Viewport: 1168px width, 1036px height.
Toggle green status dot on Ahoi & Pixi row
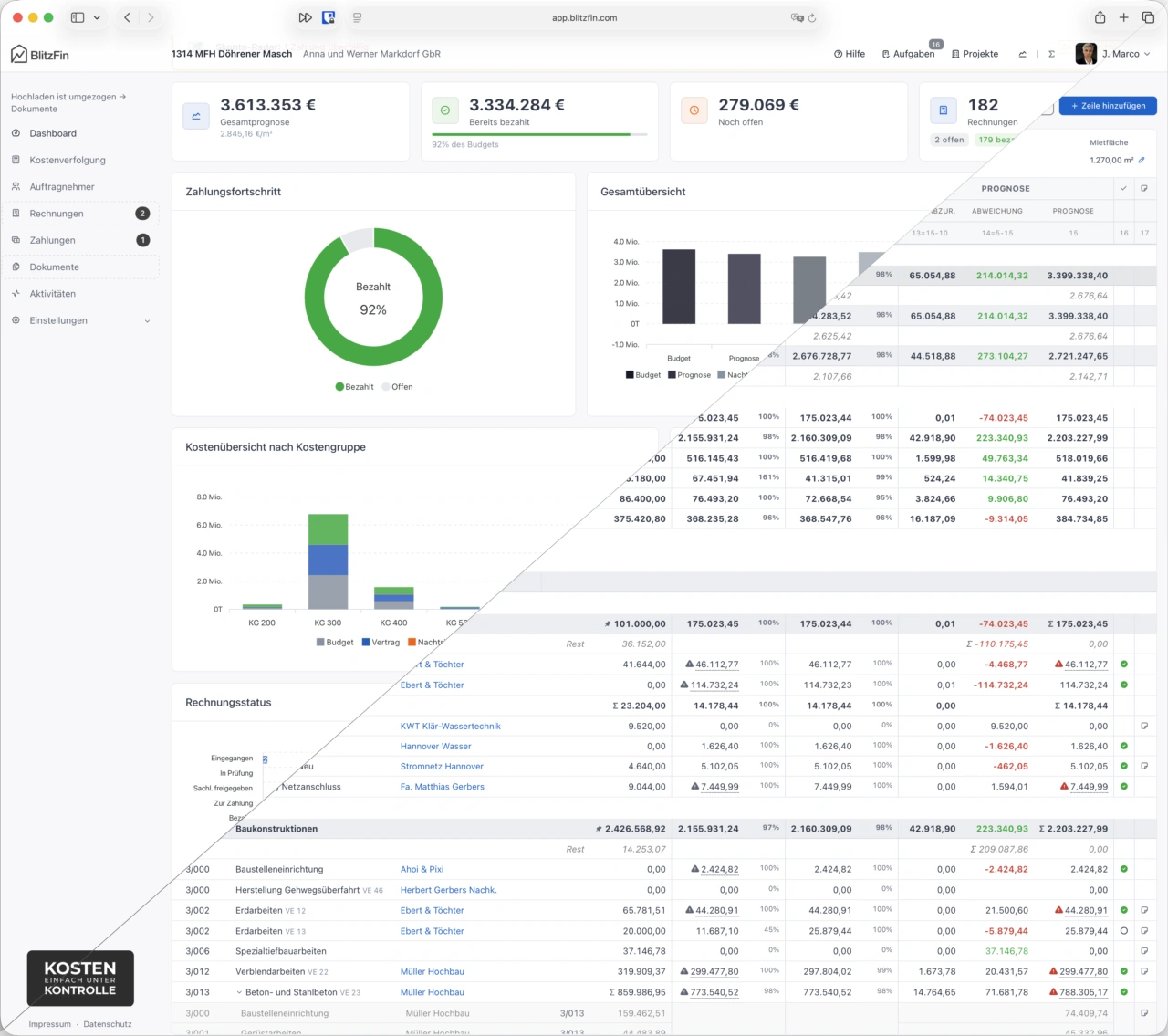click(1124, 869)
